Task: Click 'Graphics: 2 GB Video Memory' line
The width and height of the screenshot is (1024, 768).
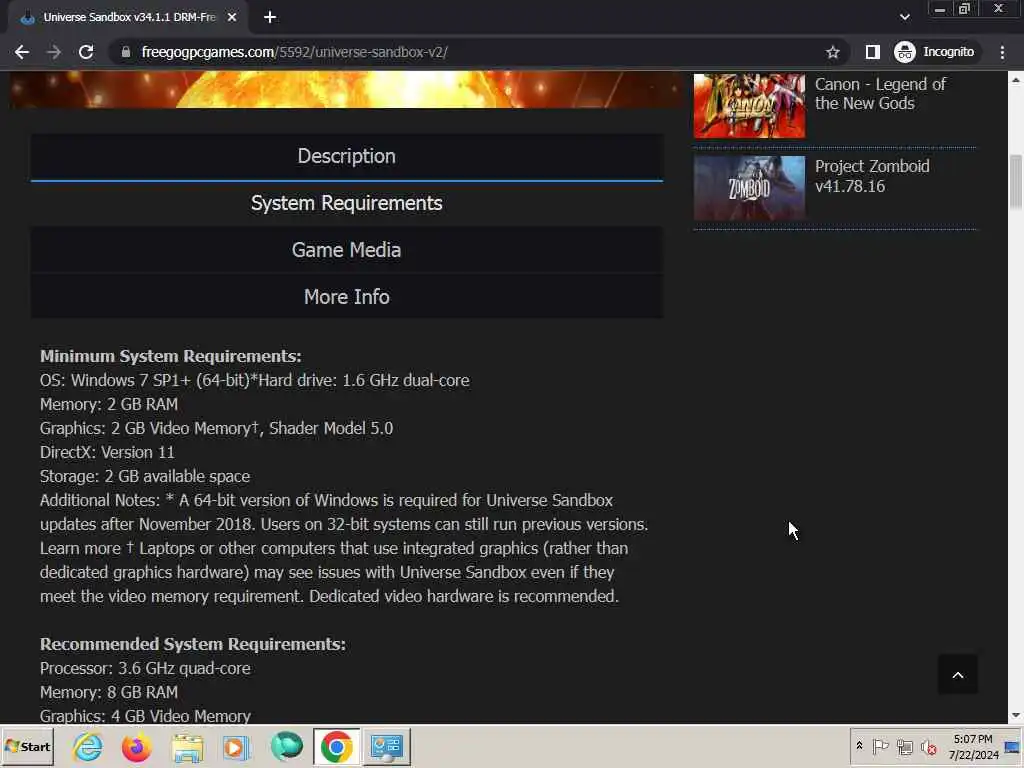Action: pos(216,428)
